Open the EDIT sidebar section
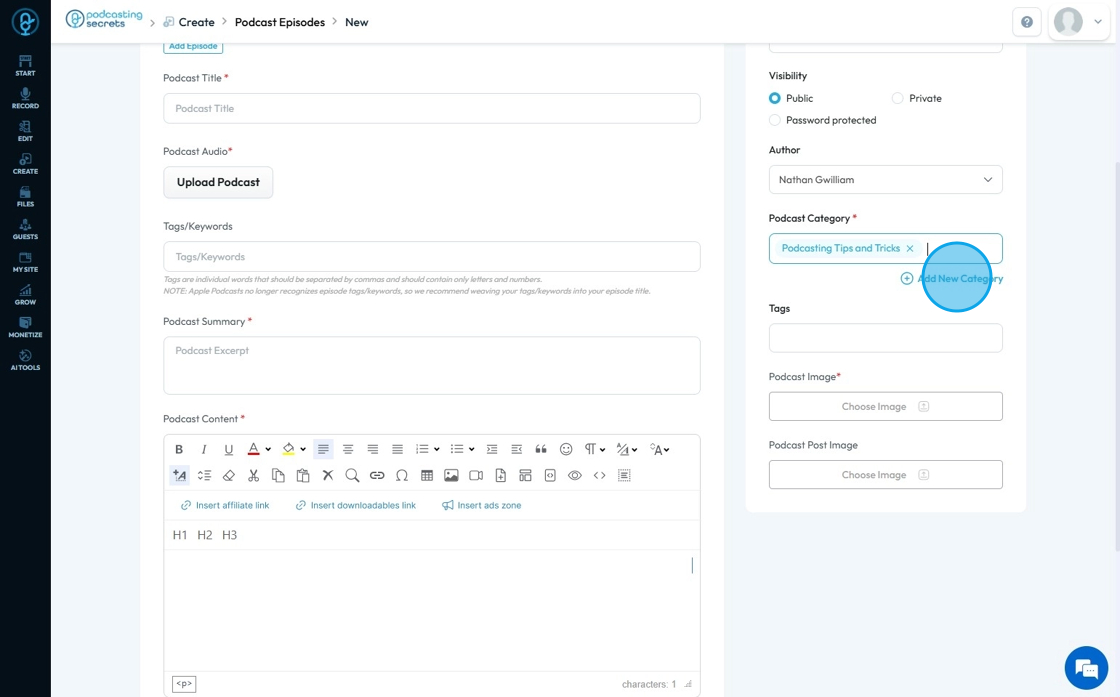 click(x=25, y=131)
